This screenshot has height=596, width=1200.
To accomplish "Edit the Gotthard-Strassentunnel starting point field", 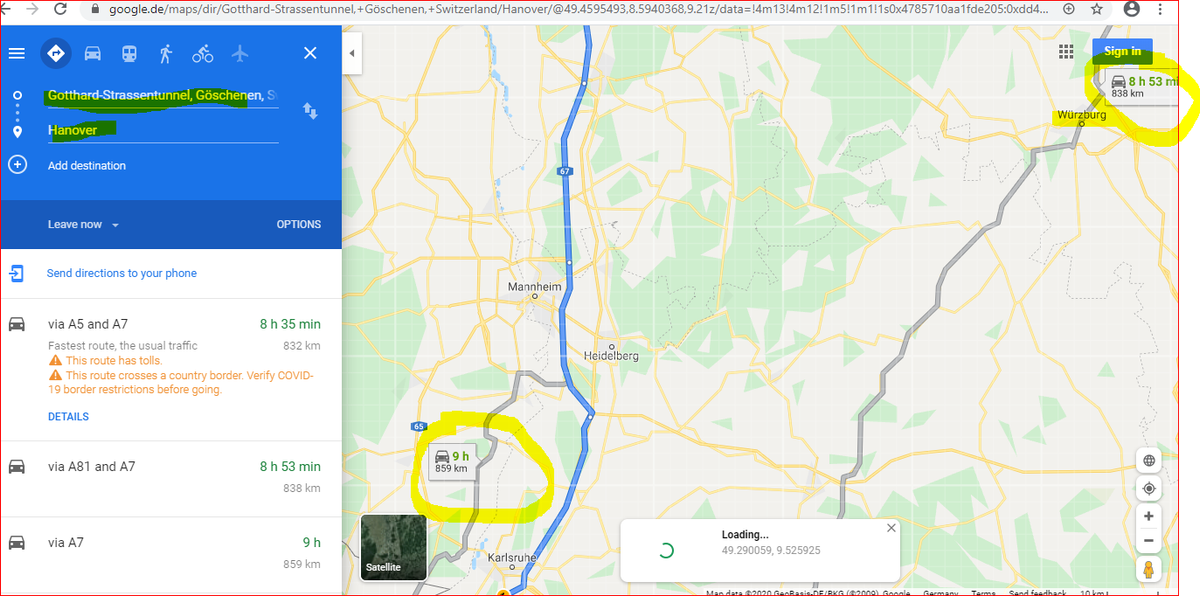I will (x=163, y=96).
